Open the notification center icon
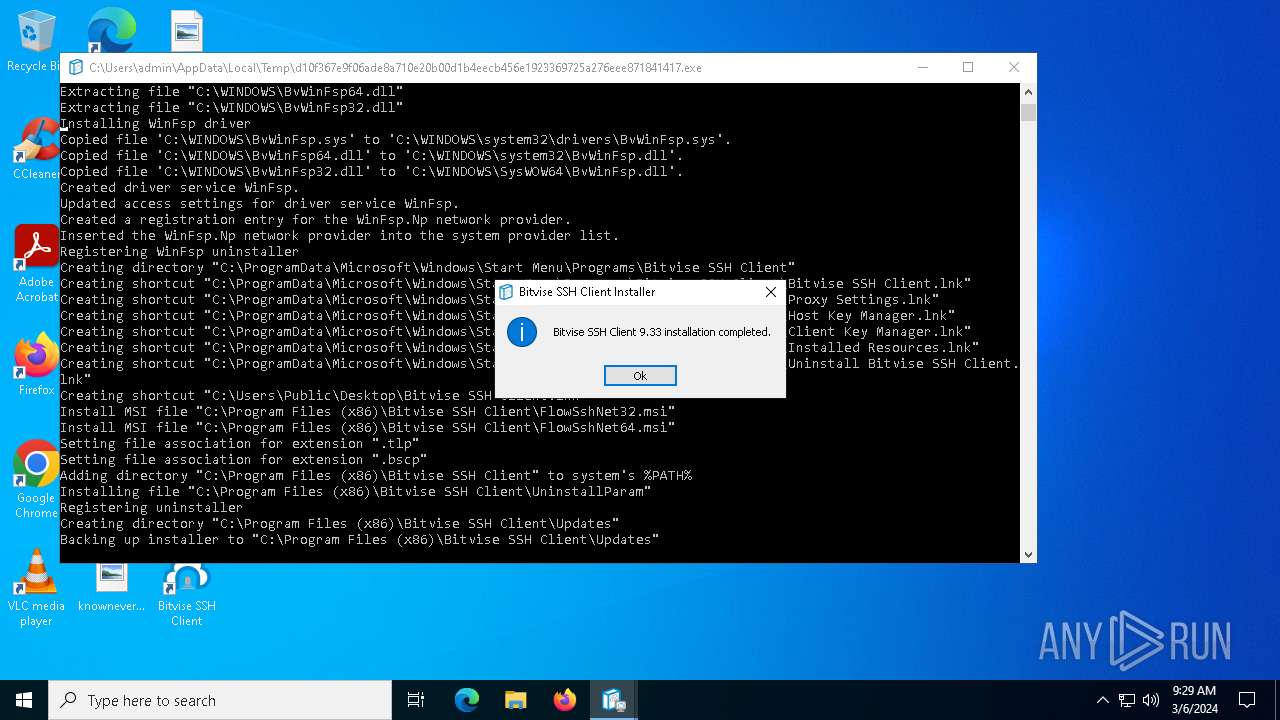 1247,700
